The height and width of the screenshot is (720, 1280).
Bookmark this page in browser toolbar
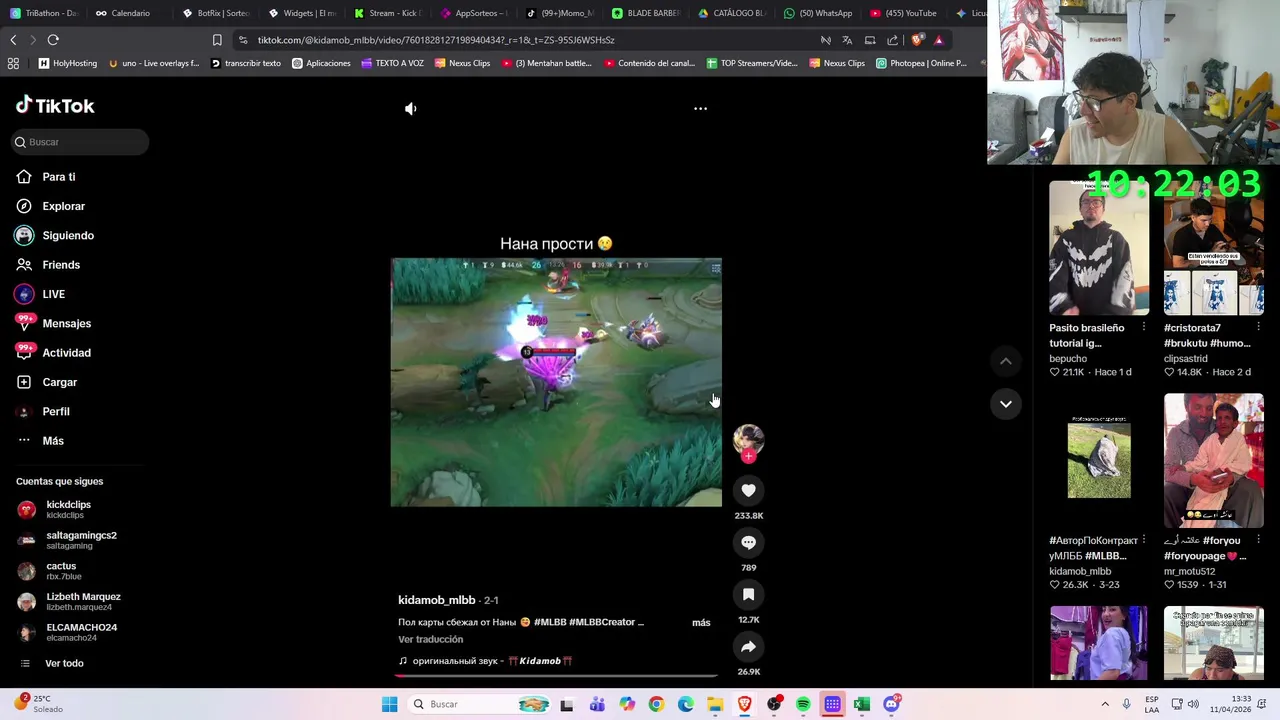pos(217,40)
